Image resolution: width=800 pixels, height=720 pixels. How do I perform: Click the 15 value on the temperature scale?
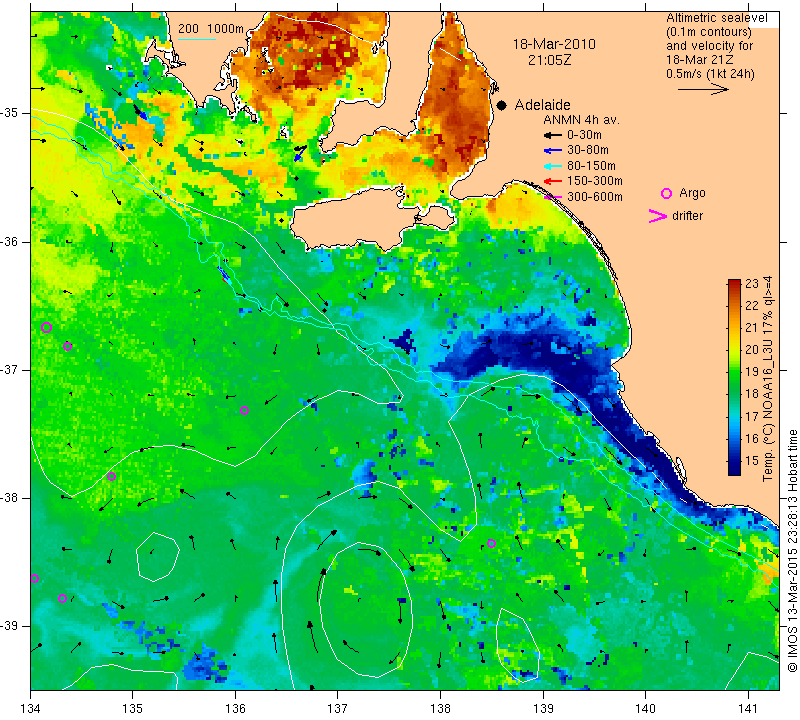(x=752, y=460)
